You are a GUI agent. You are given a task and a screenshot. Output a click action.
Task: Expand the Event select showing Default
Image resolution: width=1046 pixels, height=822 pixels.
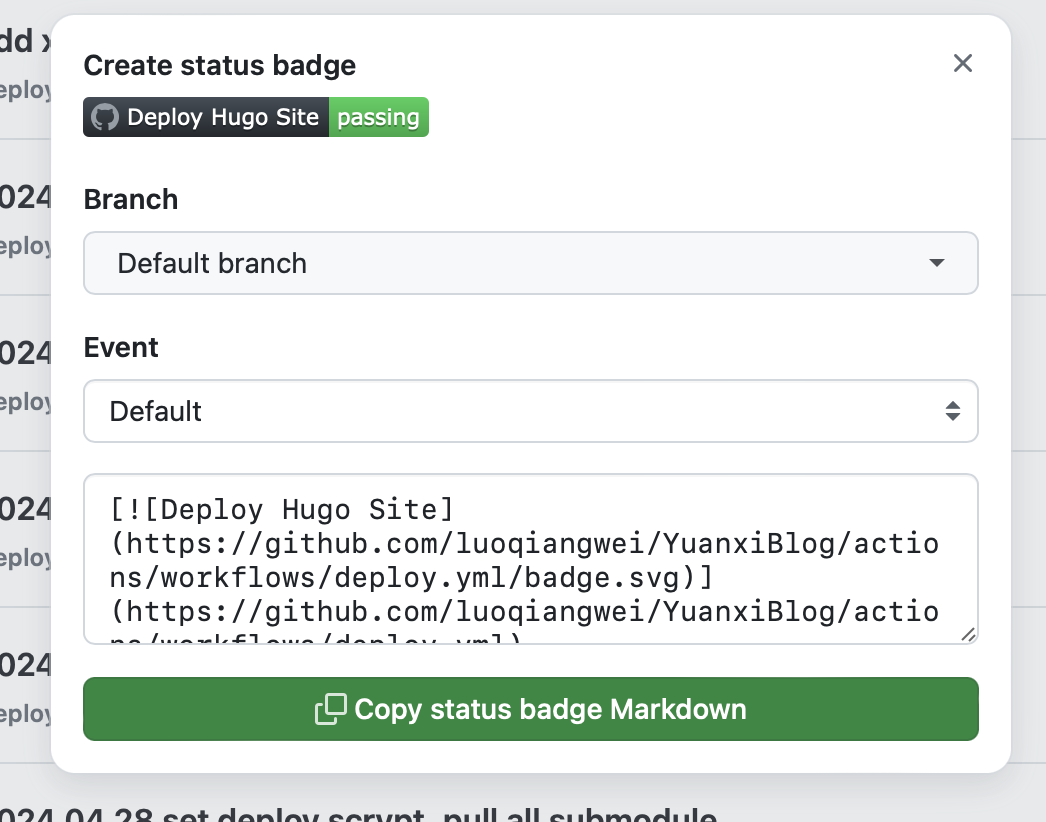click(x=500, y=411)
